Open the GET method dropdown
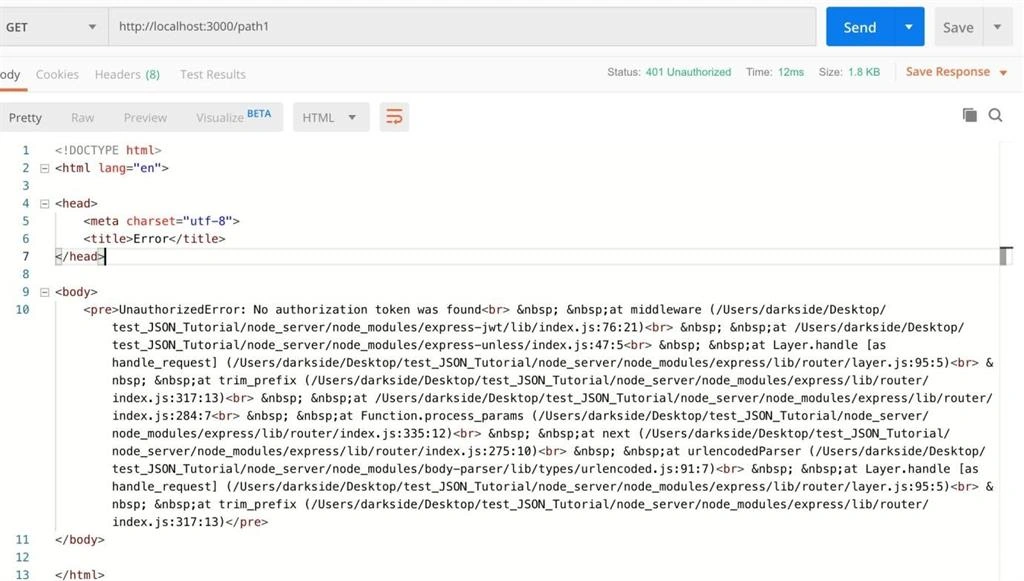This screenshot has height=581, width=1024. click(52, 27)
